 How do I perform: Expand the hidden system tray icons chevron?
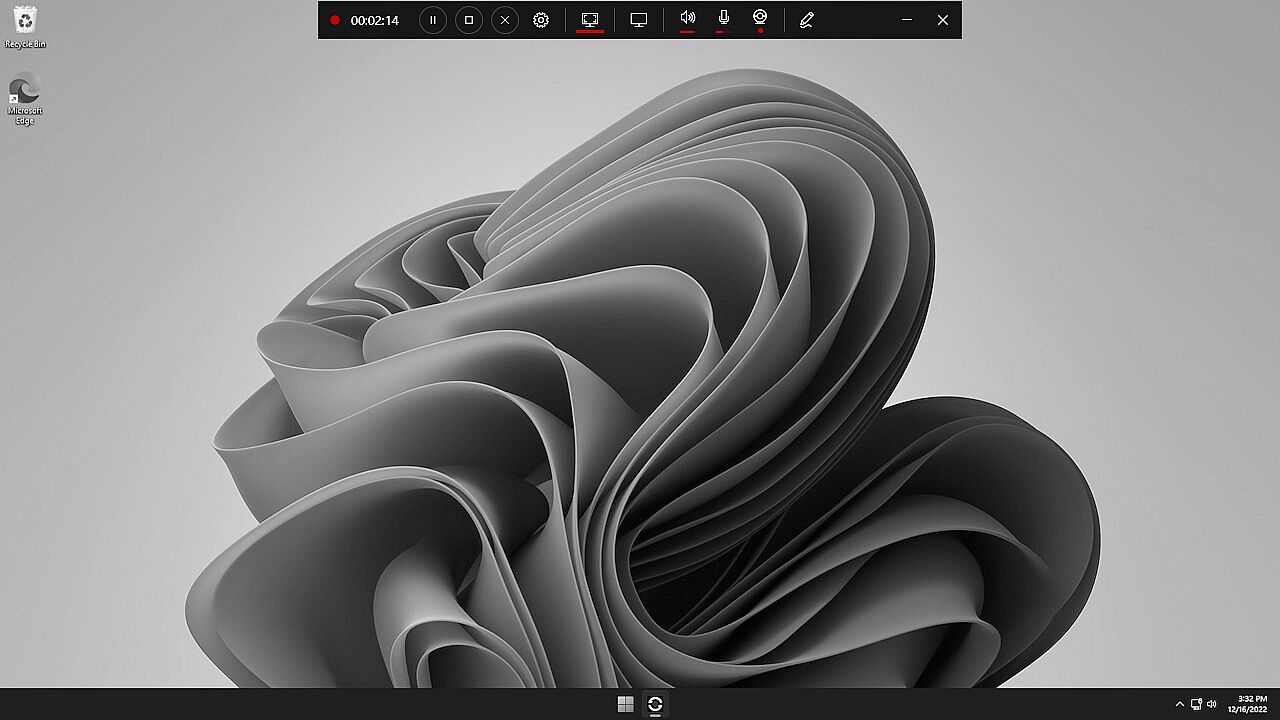click(1179, 704)
